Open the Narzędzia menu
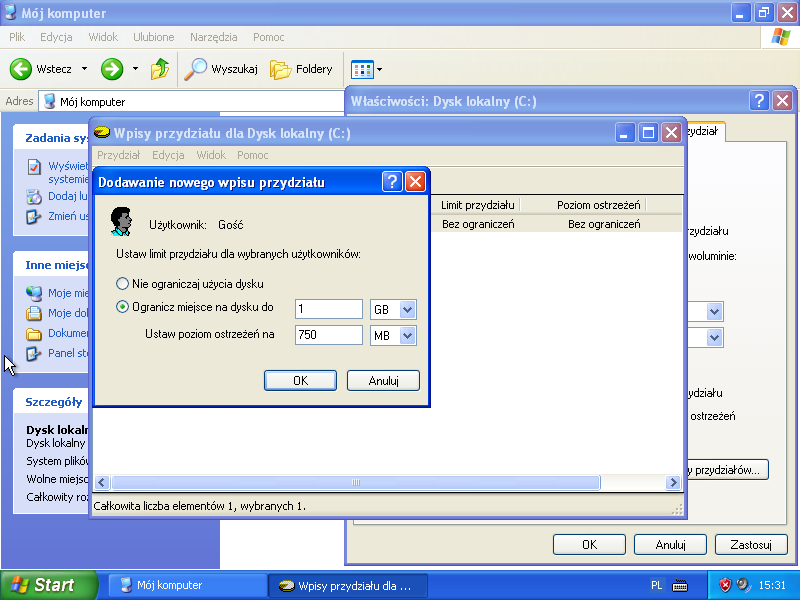This screenshot has width=800, height=600. tap(213, 37)
